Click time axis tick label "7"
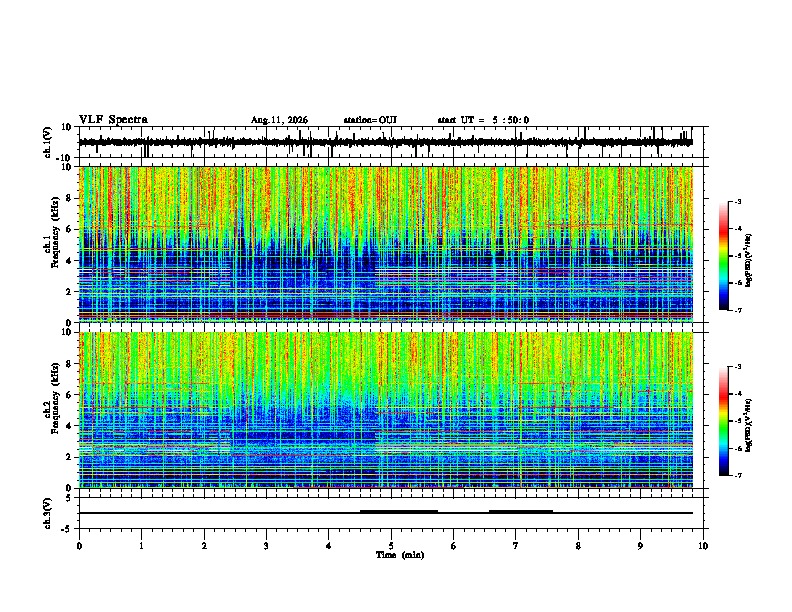This screenshot has height=612, width=792. coord(516,546)
